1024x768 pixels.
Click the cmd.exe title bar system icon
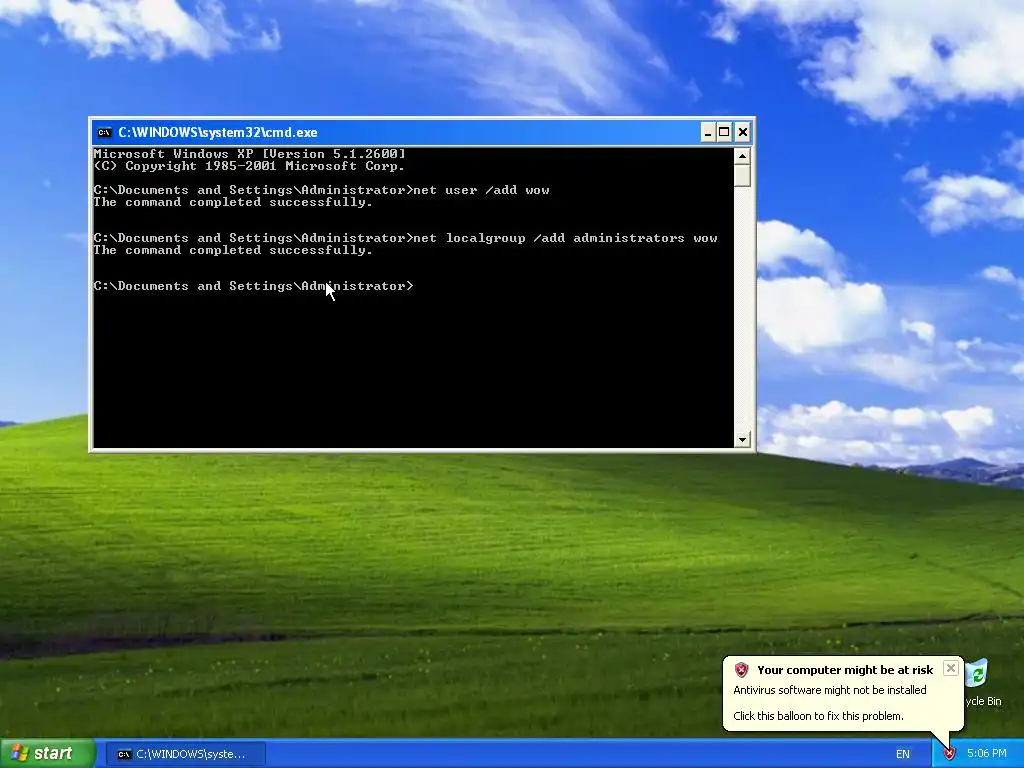pyautogui.click(x=104, y=133)
